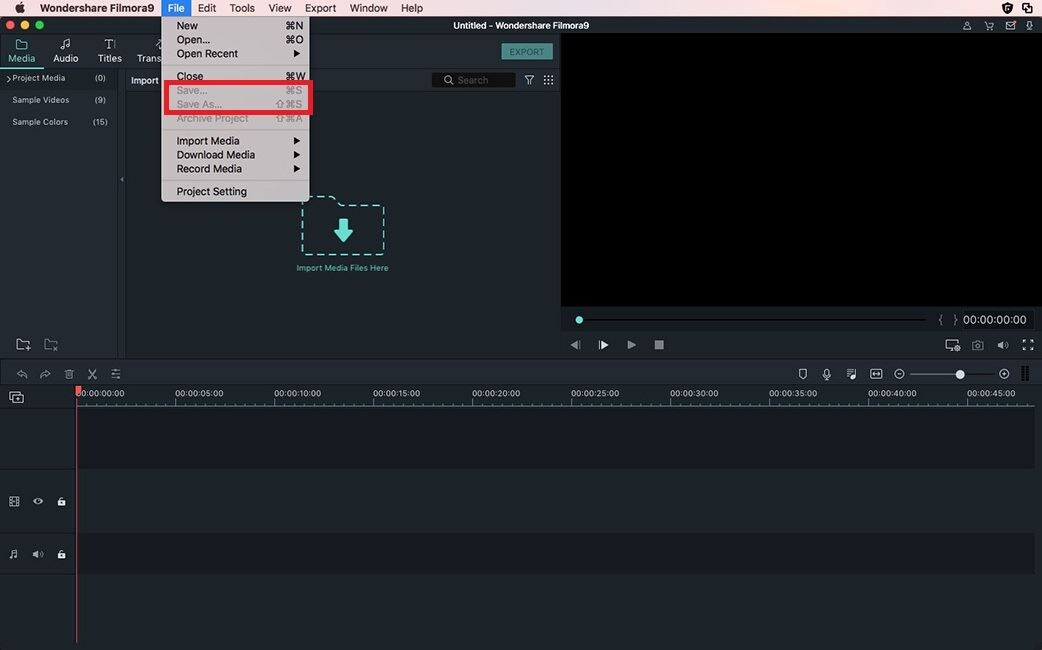
Task: Zoom in the timeline with plus icon
Action: pos(1004,374)
